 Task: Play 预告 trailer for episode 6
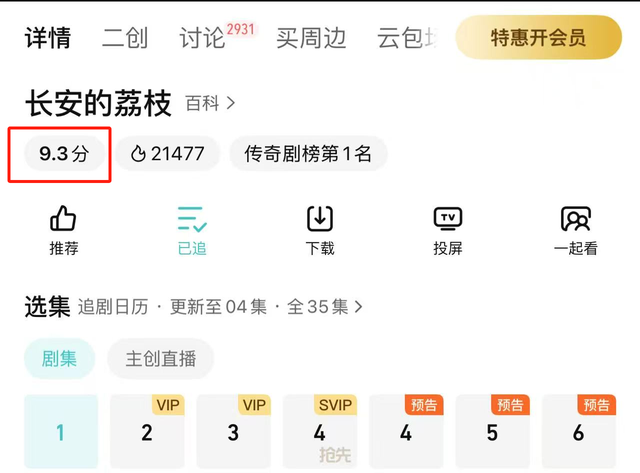click(579, 431)
